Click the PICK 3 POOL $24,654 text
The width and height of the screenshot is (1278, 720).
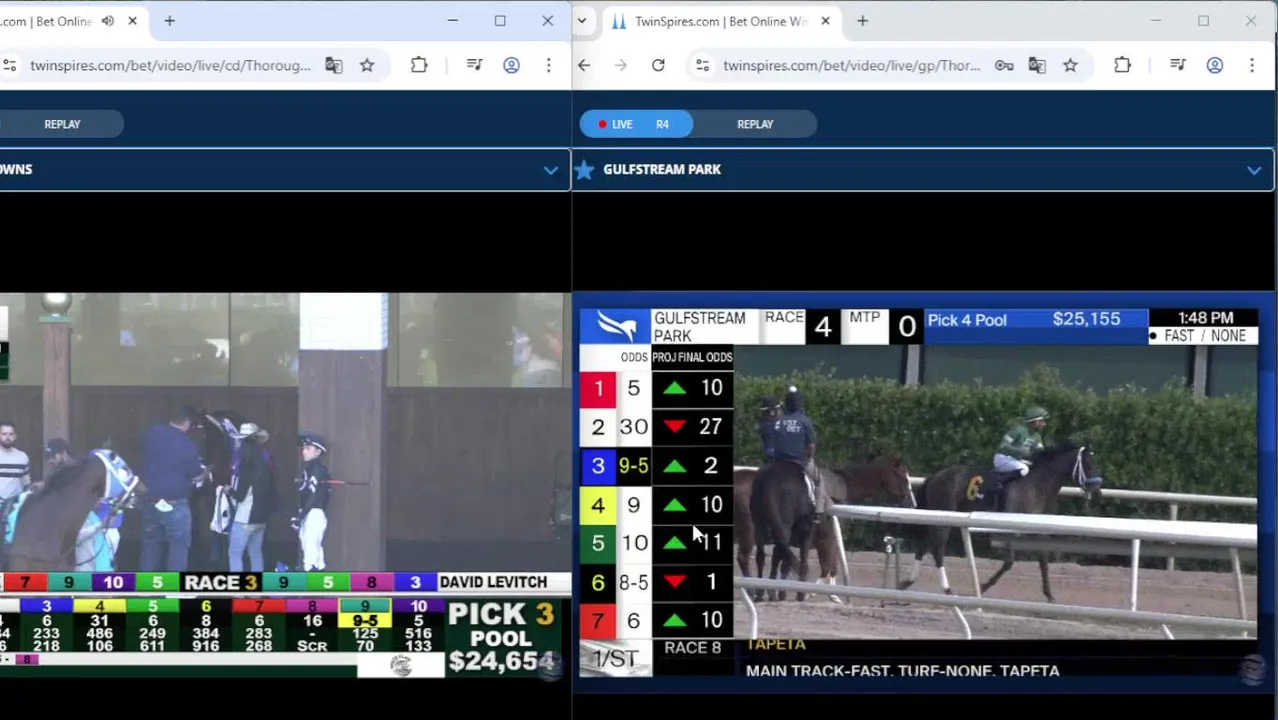[501, 637]
